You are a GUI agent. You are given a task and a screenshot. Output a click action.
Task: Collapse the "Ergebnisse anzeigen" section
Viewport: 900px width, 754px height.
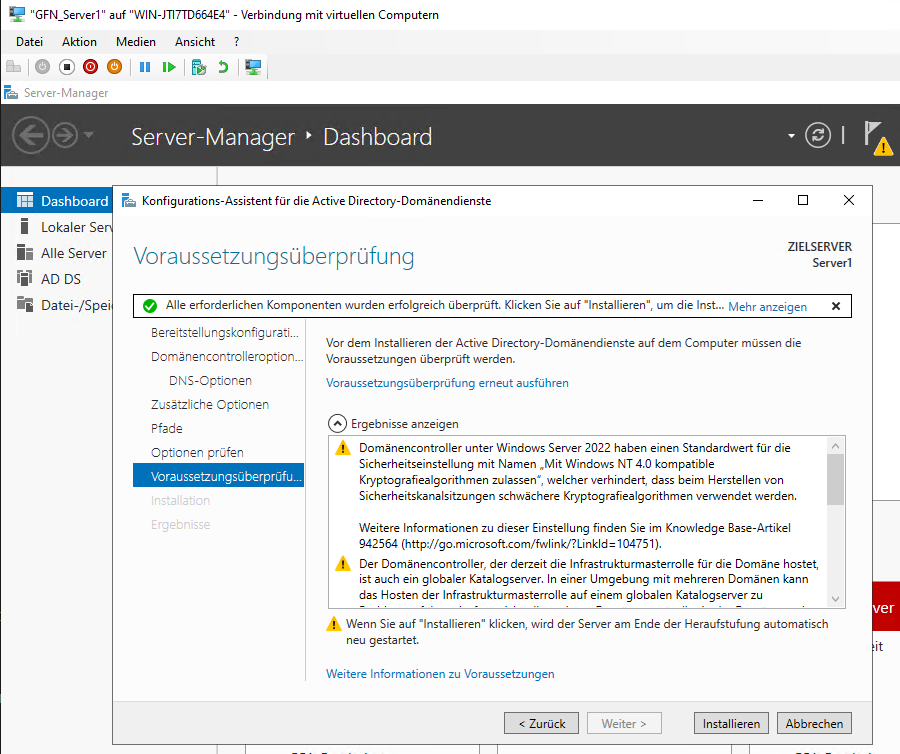[338, 423]
